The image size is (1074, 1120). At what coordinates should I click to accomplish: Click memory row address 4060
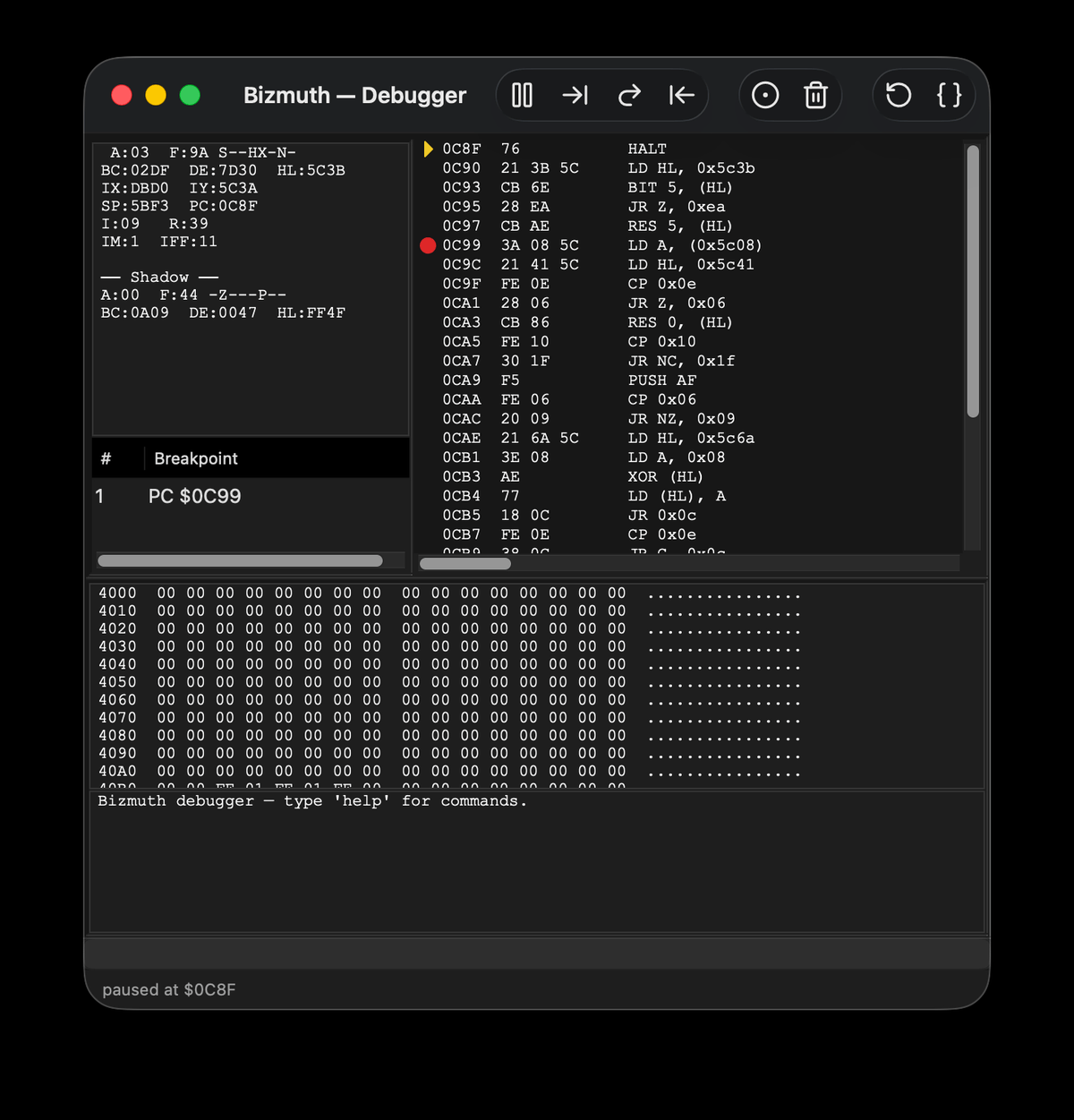pyautogui.click(x=117, y=700)
